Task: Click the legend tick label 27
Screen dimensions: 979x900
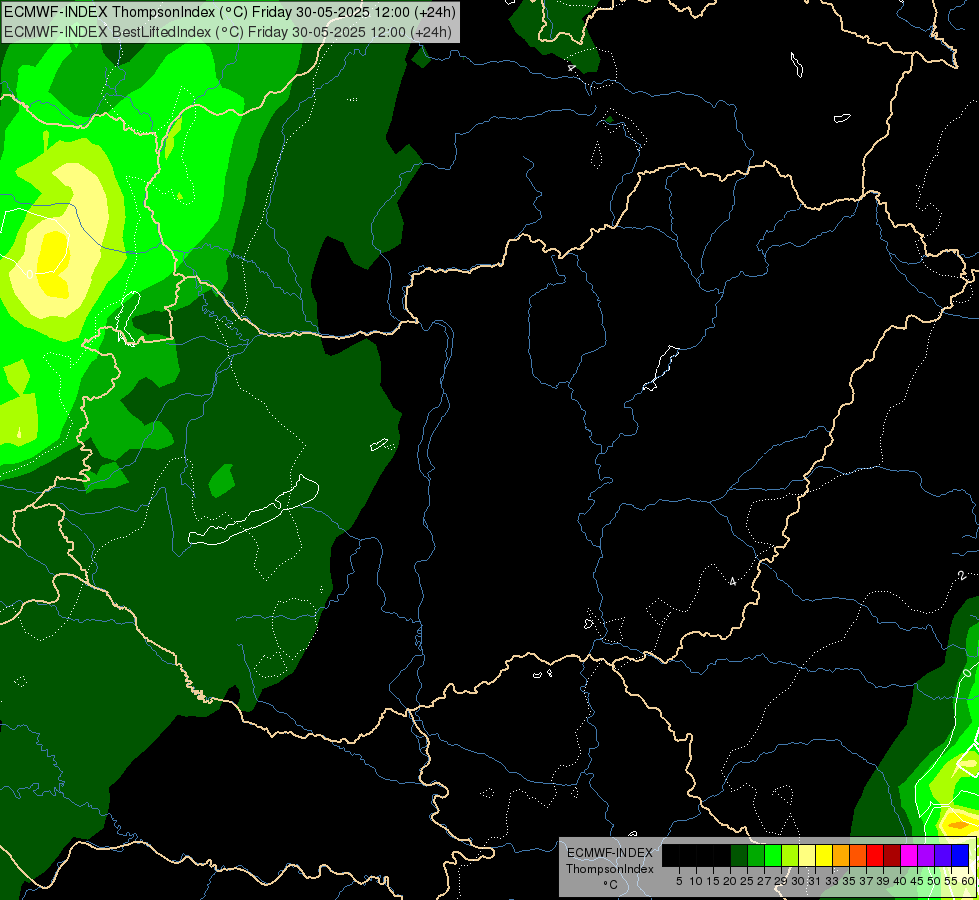Action: (x=764, y=881)
